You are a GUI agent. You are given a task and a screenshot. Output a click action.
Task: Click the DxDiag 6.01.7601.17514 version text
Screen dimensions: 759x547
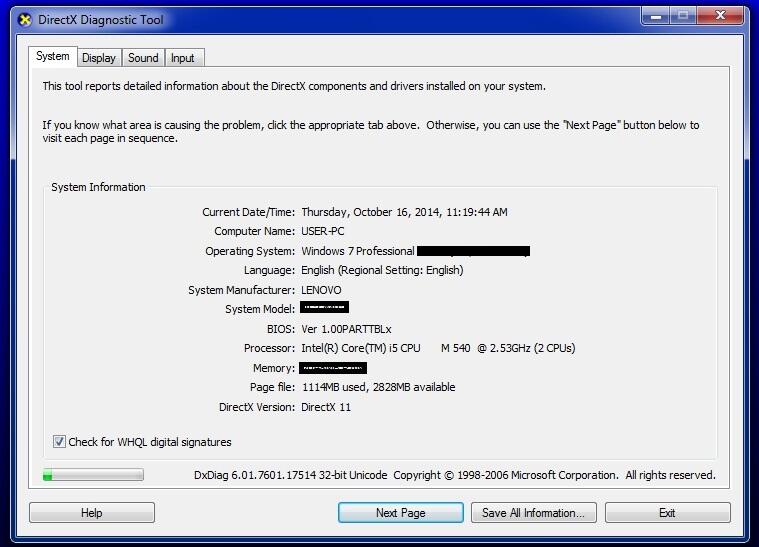click(290, 475)
